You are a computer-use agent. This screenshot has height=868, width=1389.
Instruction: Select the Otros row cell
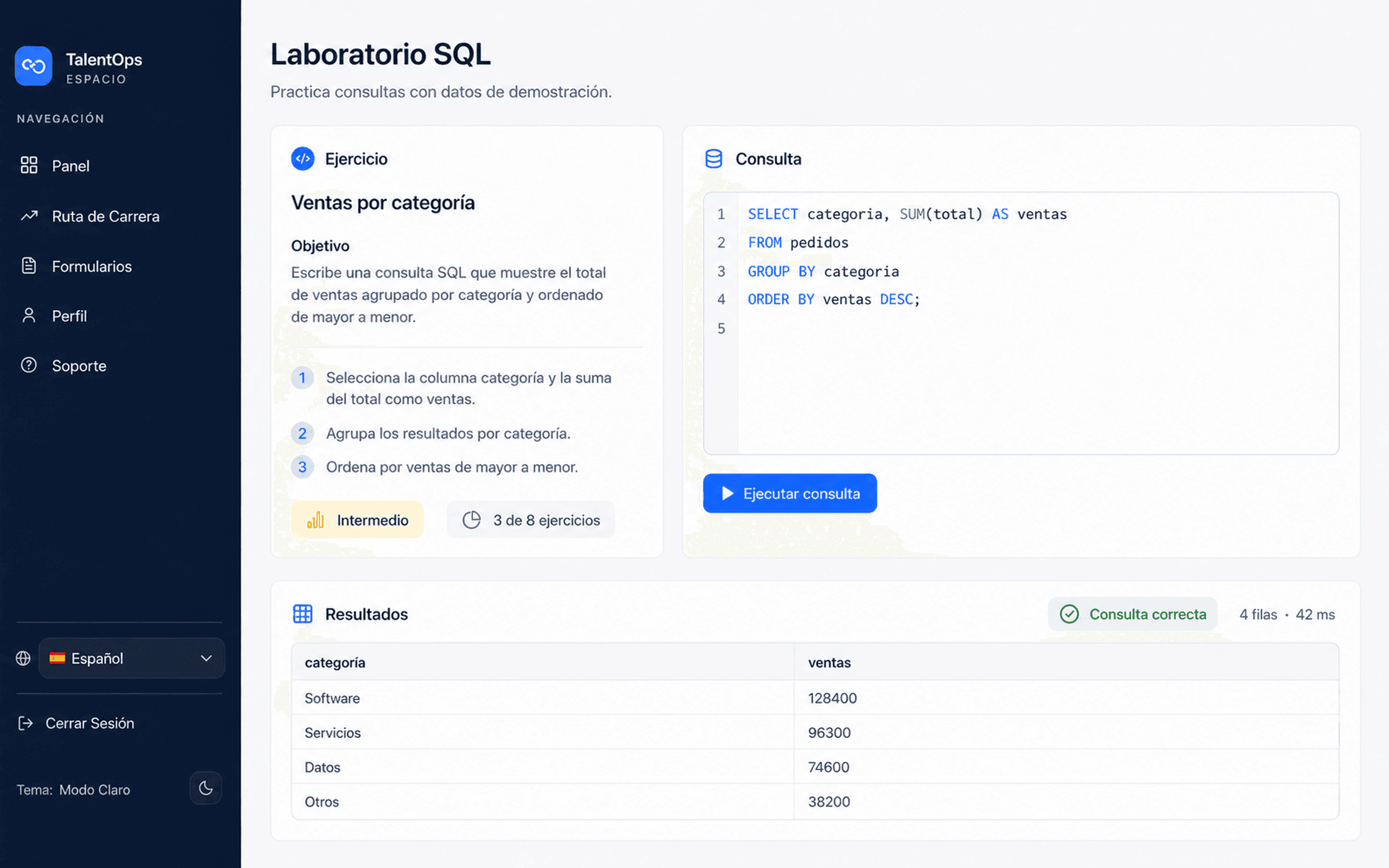point(543,801)
